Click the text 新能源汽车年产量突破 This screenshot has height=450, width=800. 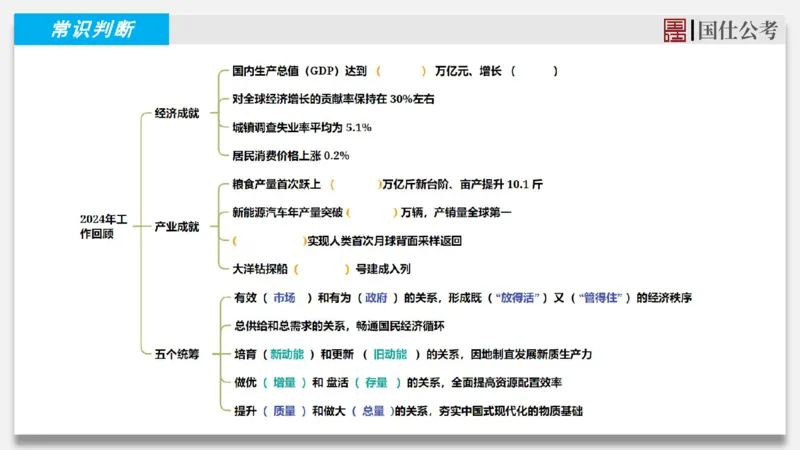tap(287, 212)
